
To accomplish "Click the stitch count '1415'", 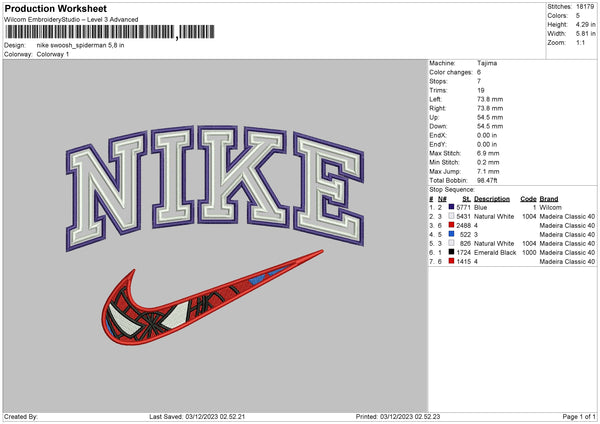I will [x=463, y=261].
